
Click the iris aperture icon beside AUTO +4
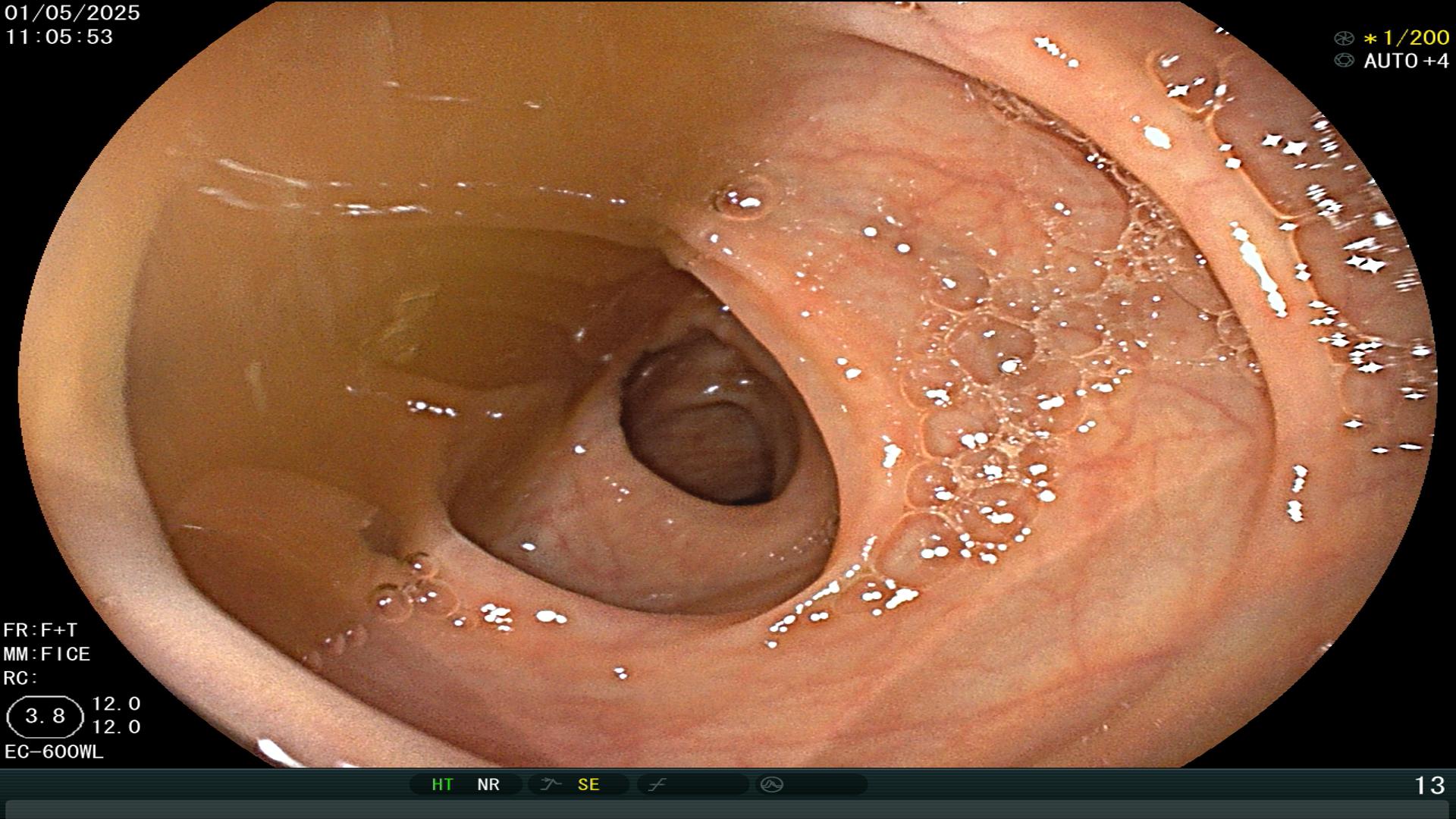(1344, 61)
